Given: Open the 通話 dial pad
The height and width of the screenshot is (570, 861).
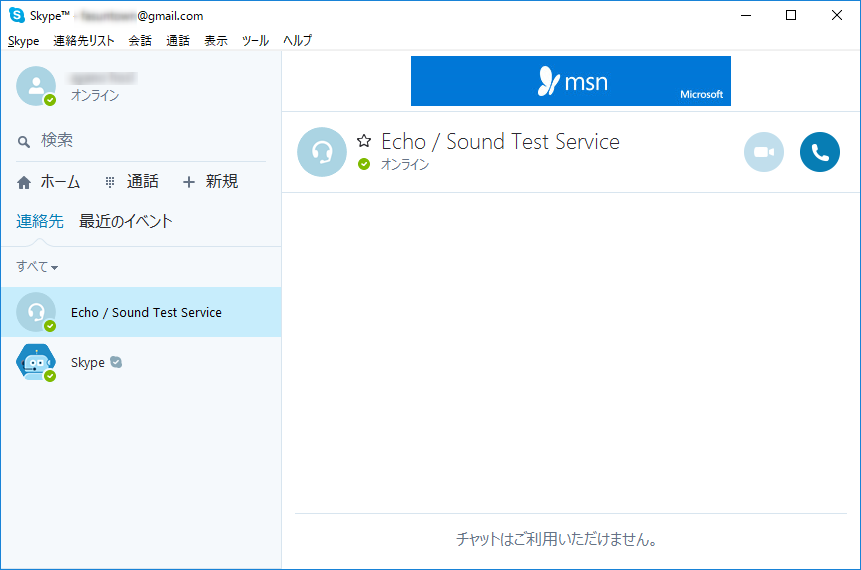Looking at the screenshot, I should pyautogui.click(x=132, y=182).
